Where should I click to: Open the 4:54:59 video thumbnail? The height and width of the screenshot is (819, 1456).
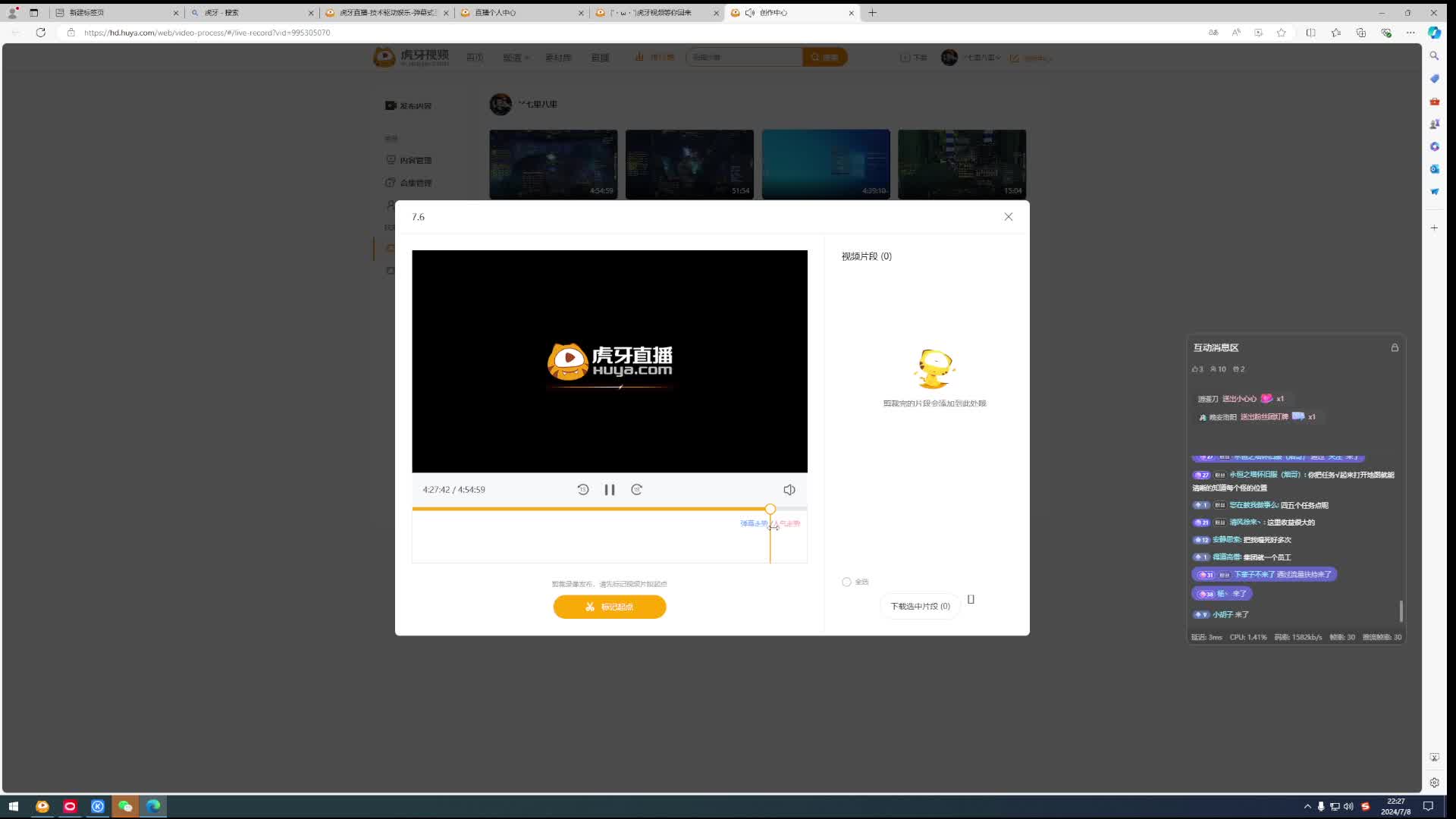click(553, 164)
